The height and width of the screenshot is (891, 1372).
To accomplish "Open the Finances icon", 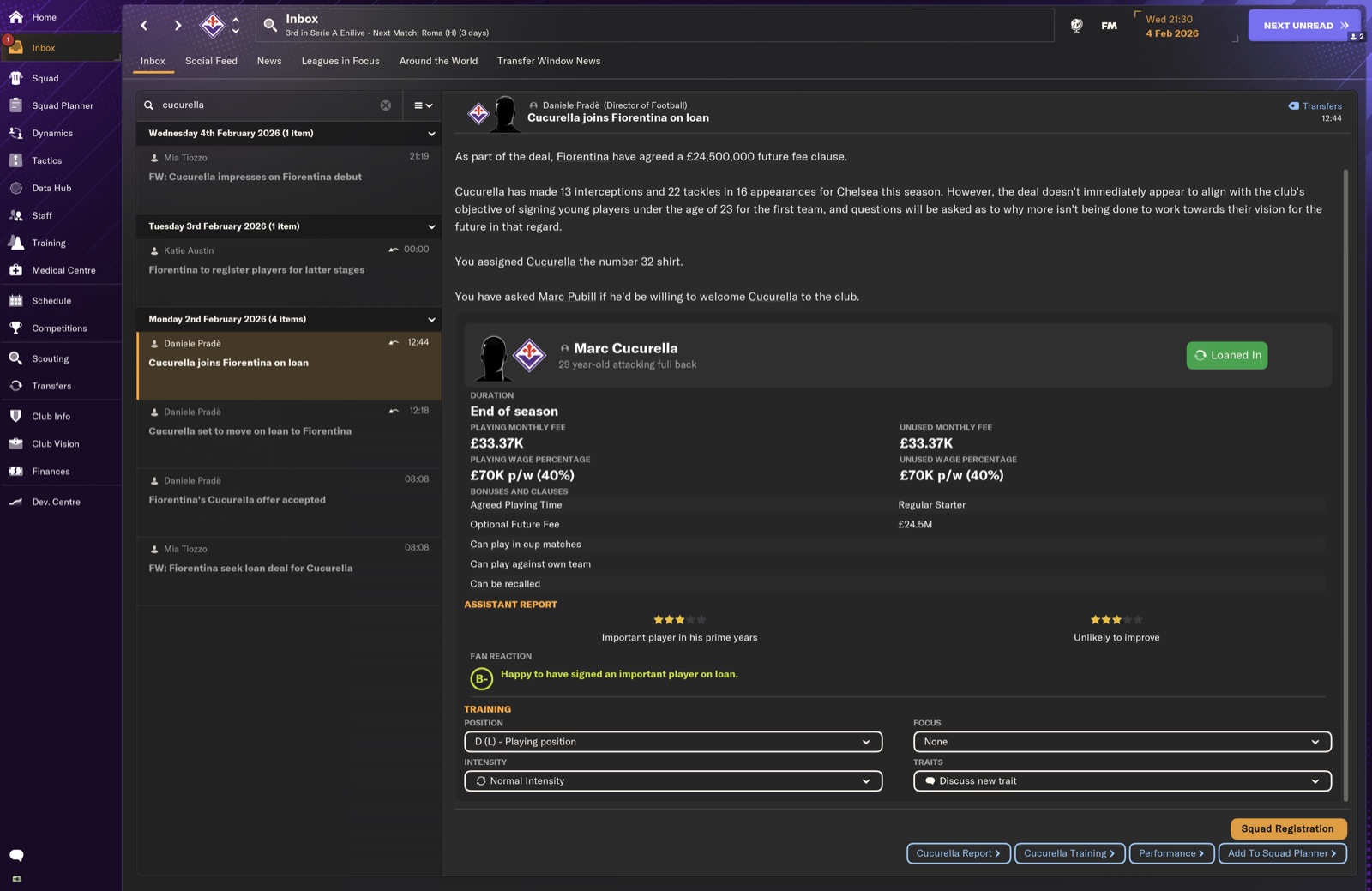I will (x=15, y=471).
